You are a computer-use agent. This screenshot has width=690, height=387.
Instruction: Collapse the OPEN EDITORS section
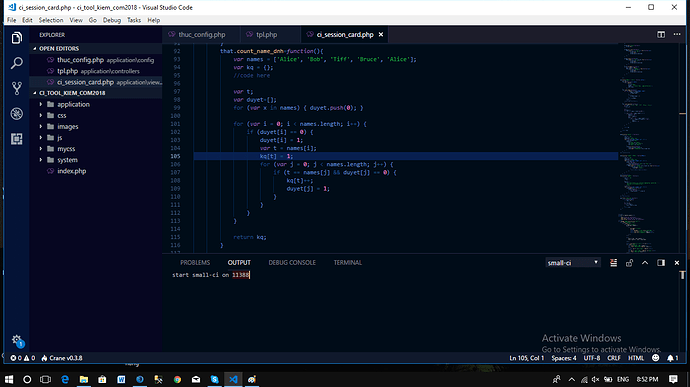[96, 48]
